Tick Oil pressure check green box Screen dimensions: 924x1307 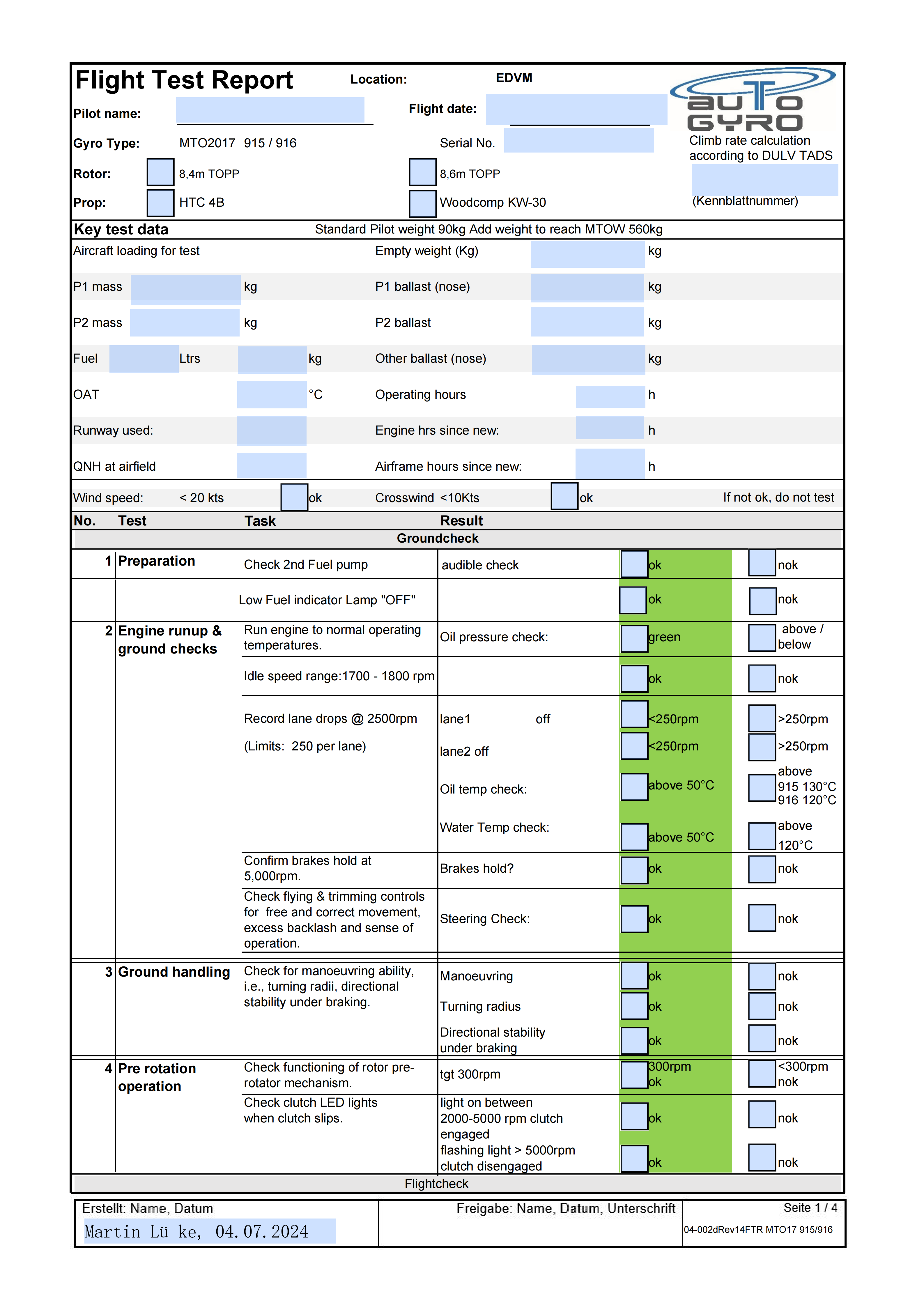point(634,639)
